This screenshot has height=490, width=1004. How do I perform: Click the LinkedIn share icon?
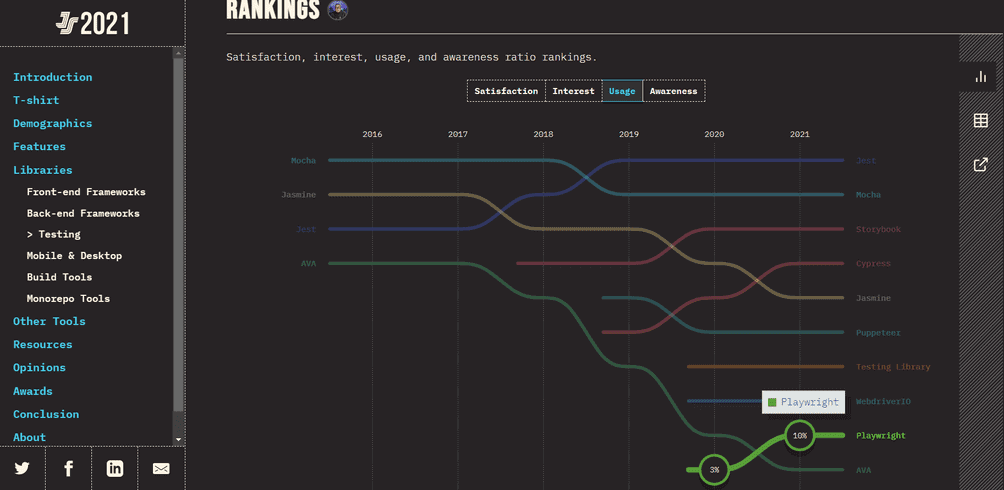click(115, 468)
